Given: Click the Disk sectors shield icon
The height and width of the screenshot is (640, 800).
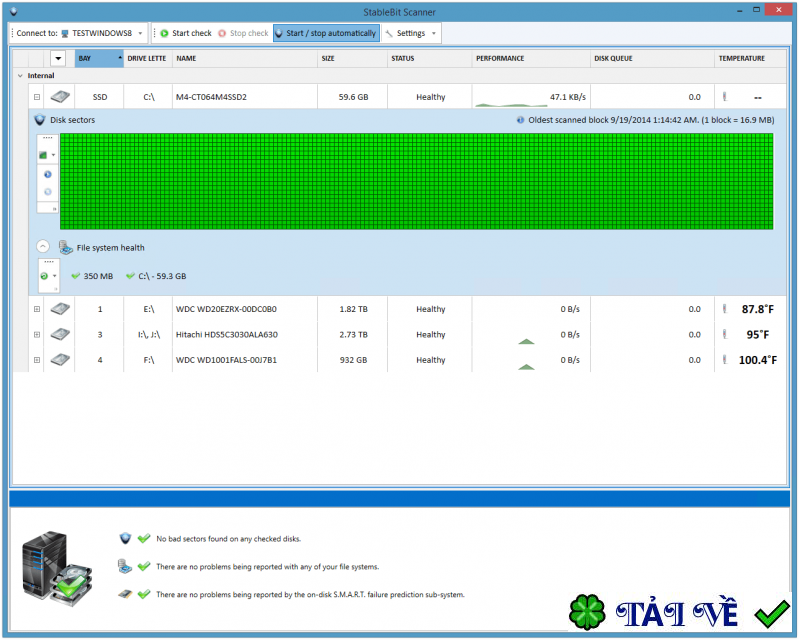Looking at the screenshot, I should (x=40, y=119).
